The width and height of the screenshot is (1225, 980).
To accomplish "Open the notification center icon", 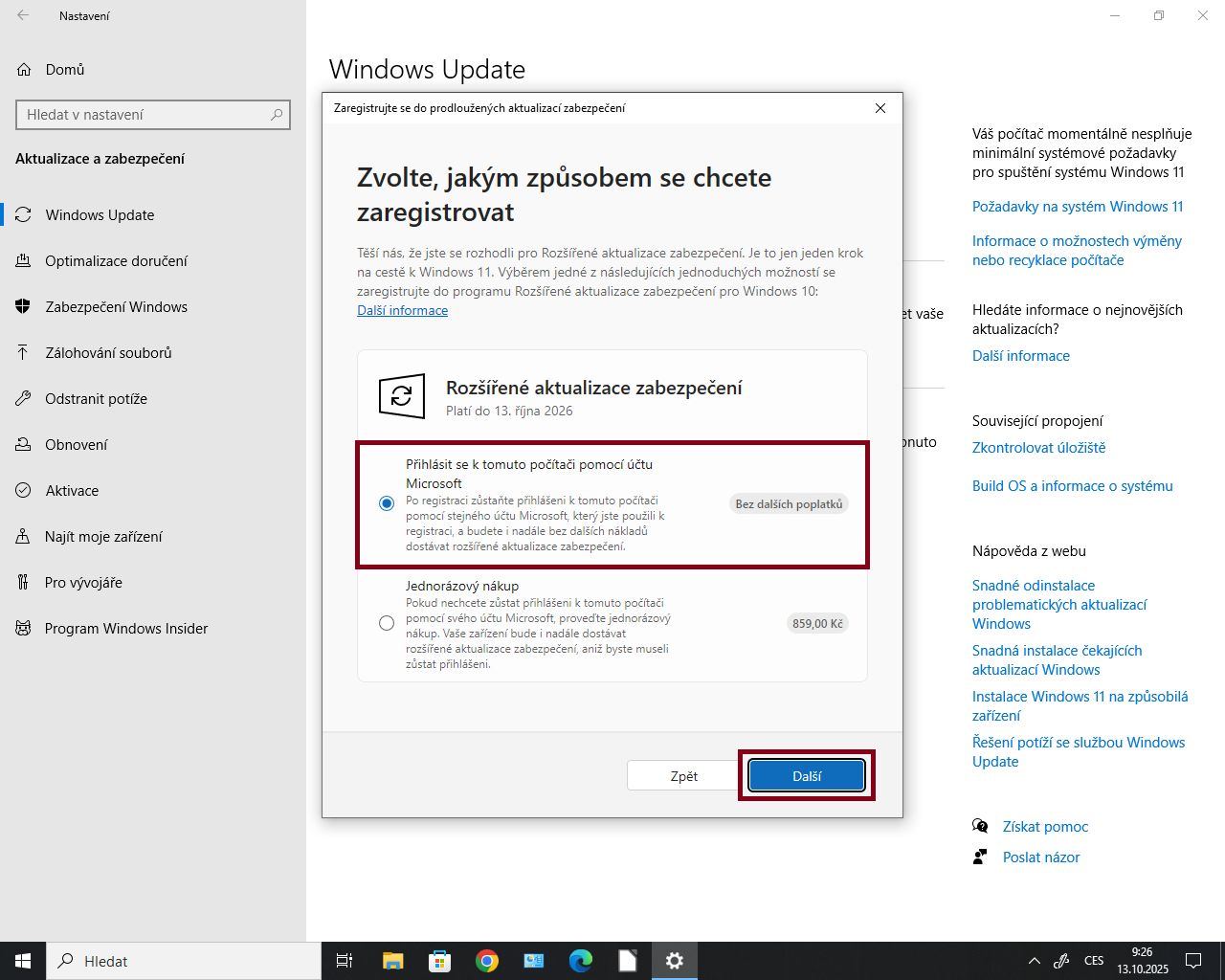I will click(1193, 961).
